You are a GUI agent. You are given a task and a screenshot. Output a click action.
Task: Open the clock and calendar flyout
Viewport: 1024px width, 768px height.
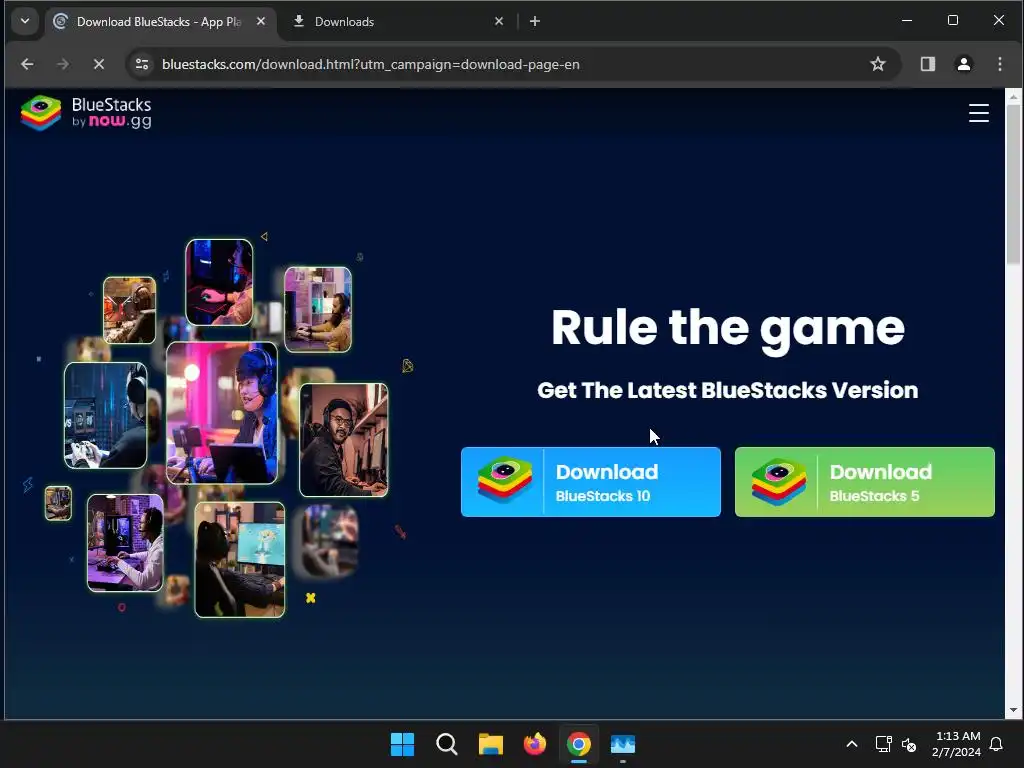(x=957, y=744)
